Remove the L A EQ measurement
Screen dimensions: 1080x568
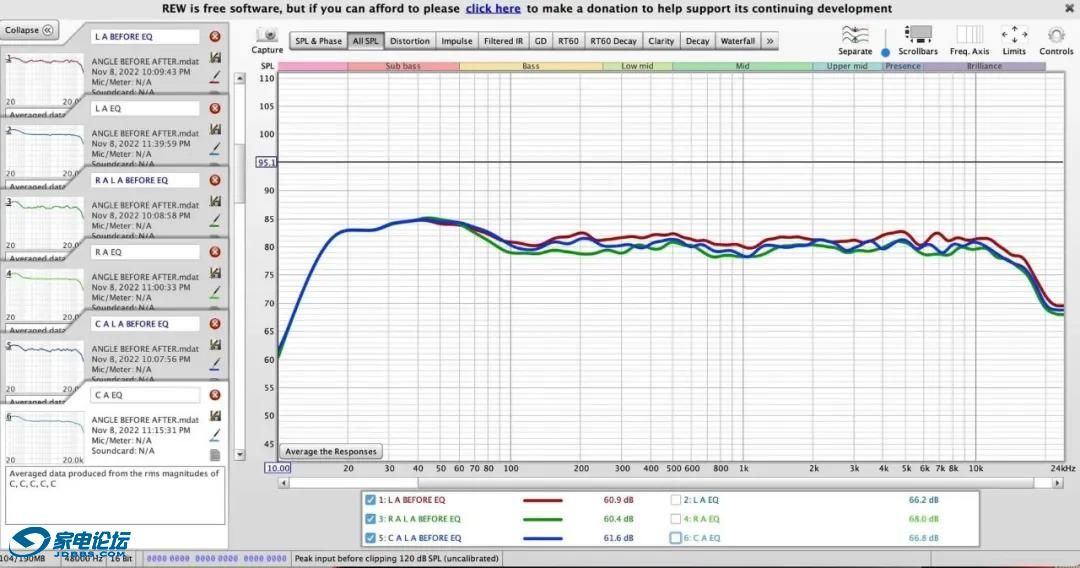[215, 108]
